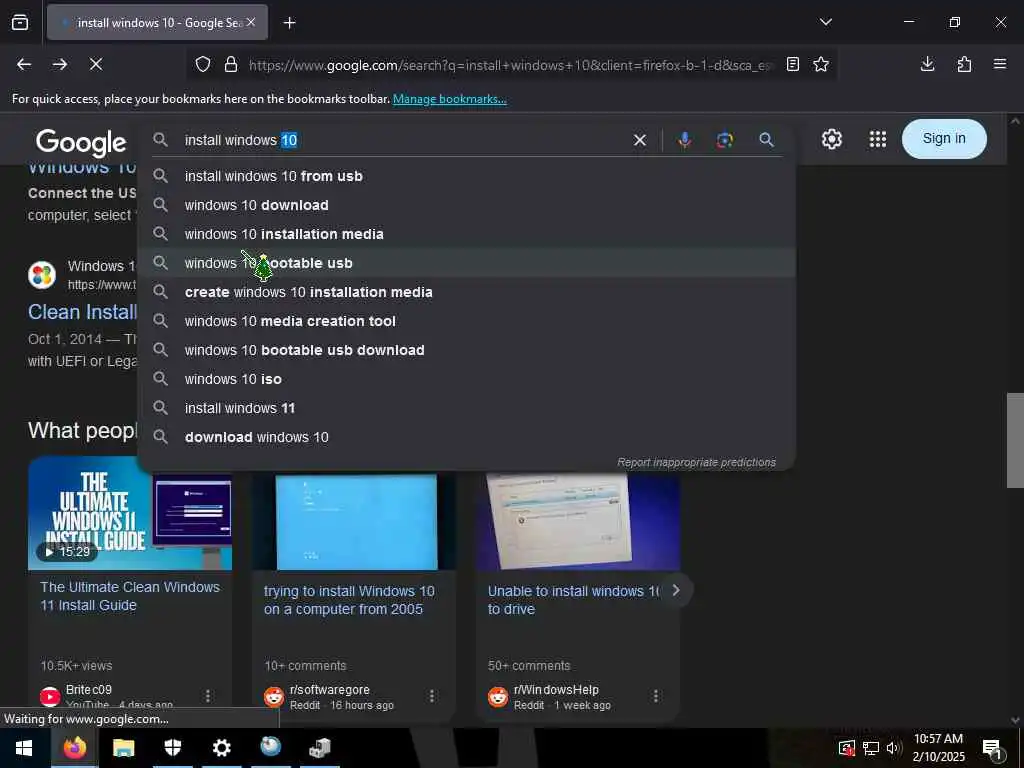Go to Google homepage logo
Screen dimensions: 1024x768
click(x=80, y=142)
